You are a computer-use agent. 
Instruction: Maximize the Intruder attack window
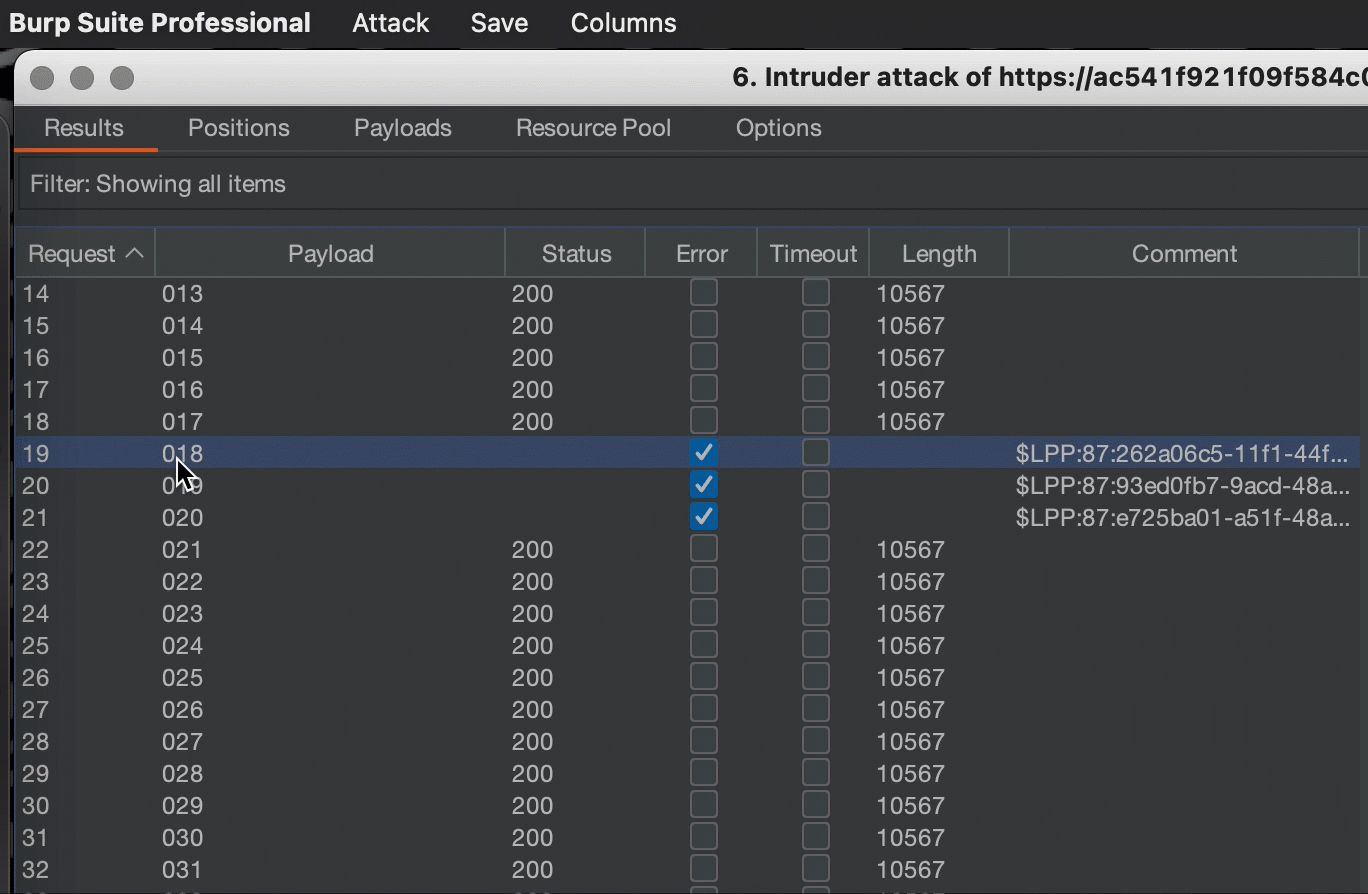pos(122,78)
